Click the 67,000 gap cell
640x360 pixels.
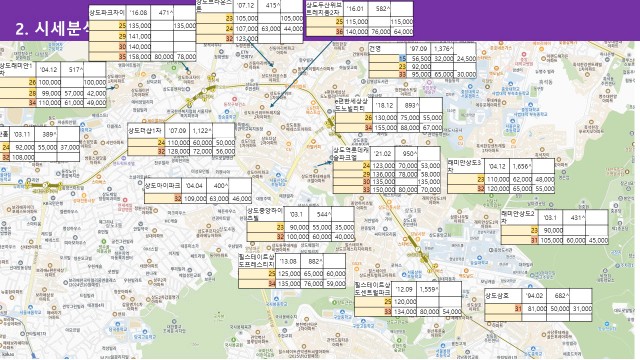431,127
